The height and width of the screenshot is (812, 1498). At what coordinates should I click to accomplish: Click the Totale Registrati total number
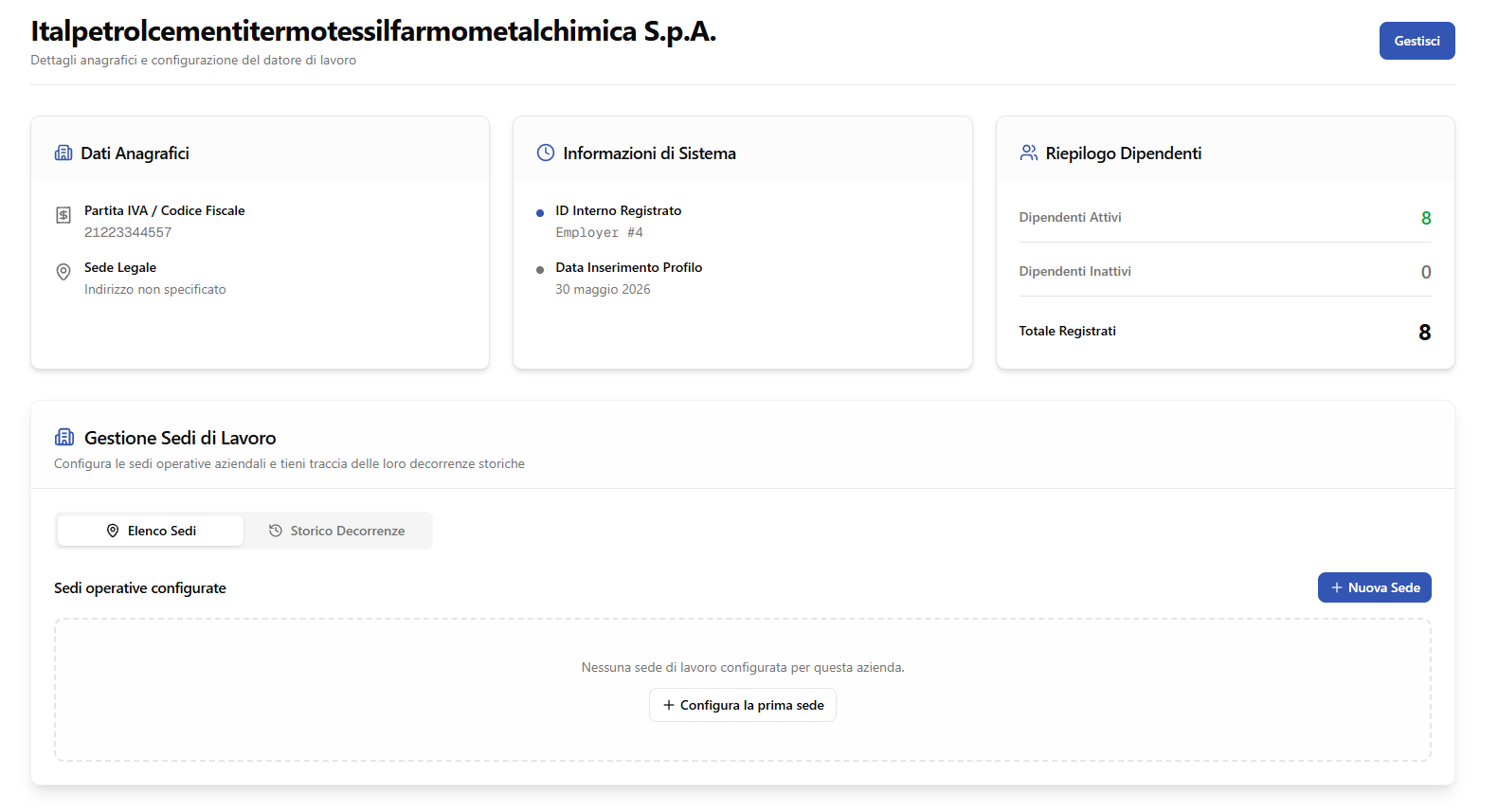click(1424, 333)
